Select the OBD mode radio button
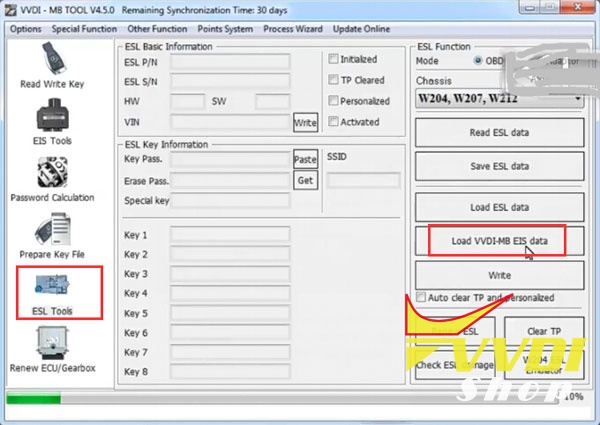 pos(478,60)
